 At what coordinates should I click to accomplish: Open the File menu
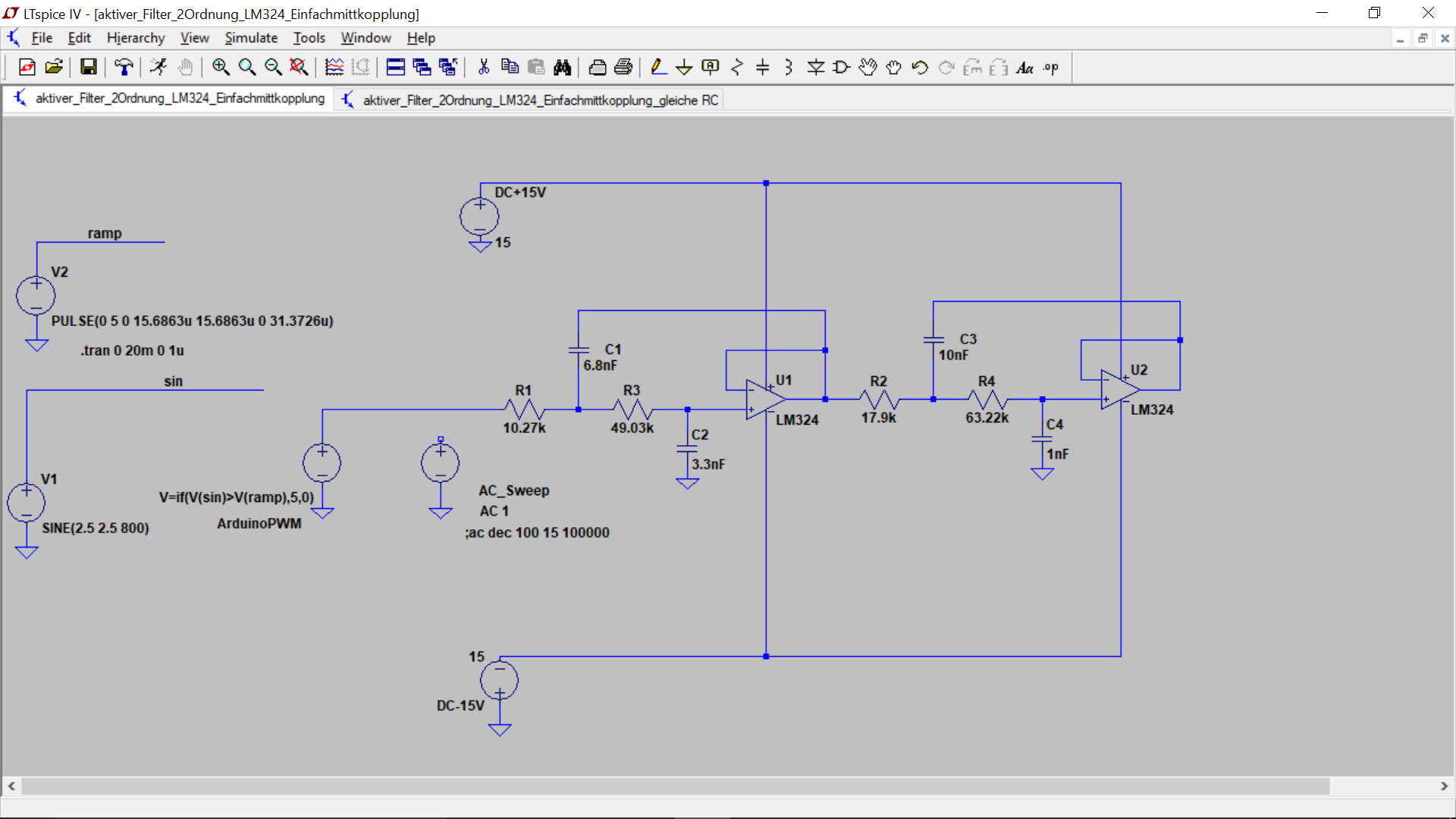point(42,38)
